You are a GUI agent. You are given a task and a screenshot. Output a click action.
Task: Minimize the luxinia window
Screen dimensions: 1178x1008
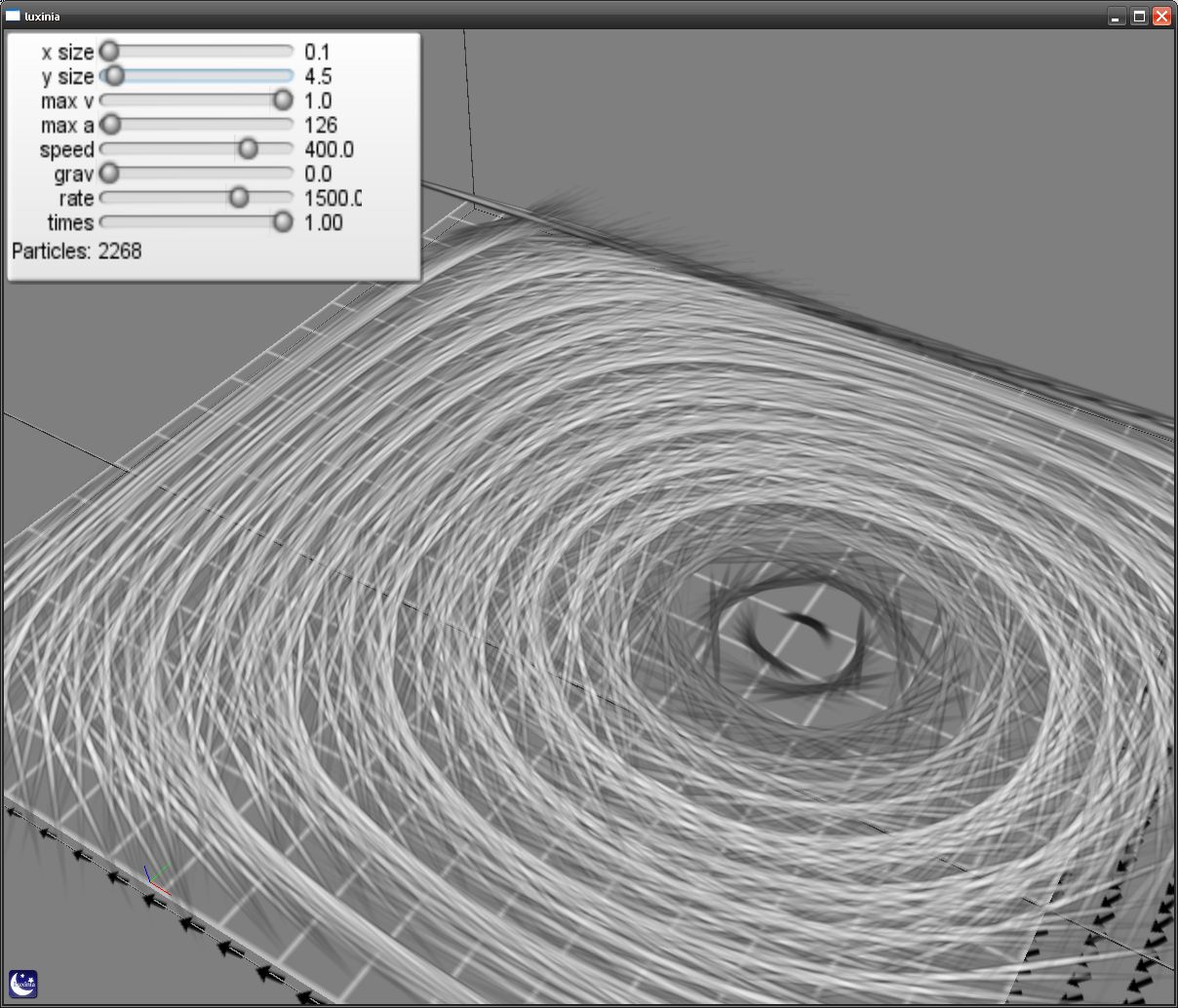tap(1117, 17)
